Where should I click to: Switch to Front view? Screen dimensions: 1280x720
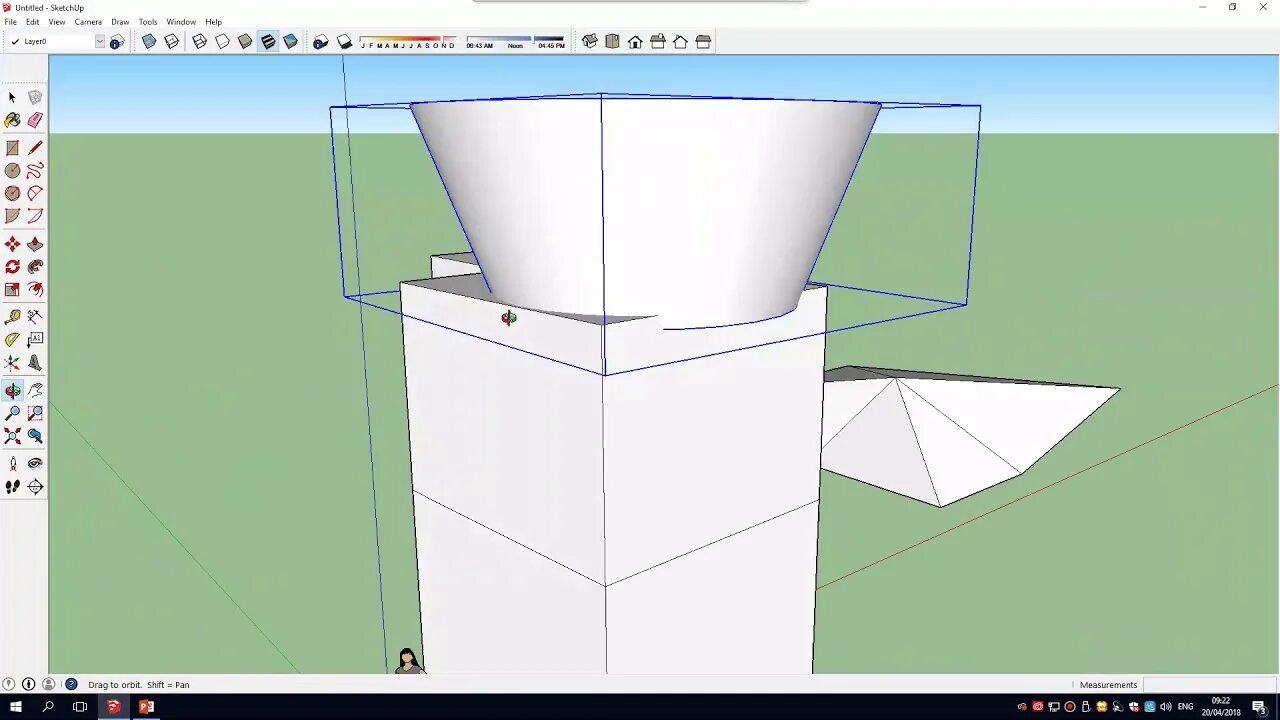635,42
